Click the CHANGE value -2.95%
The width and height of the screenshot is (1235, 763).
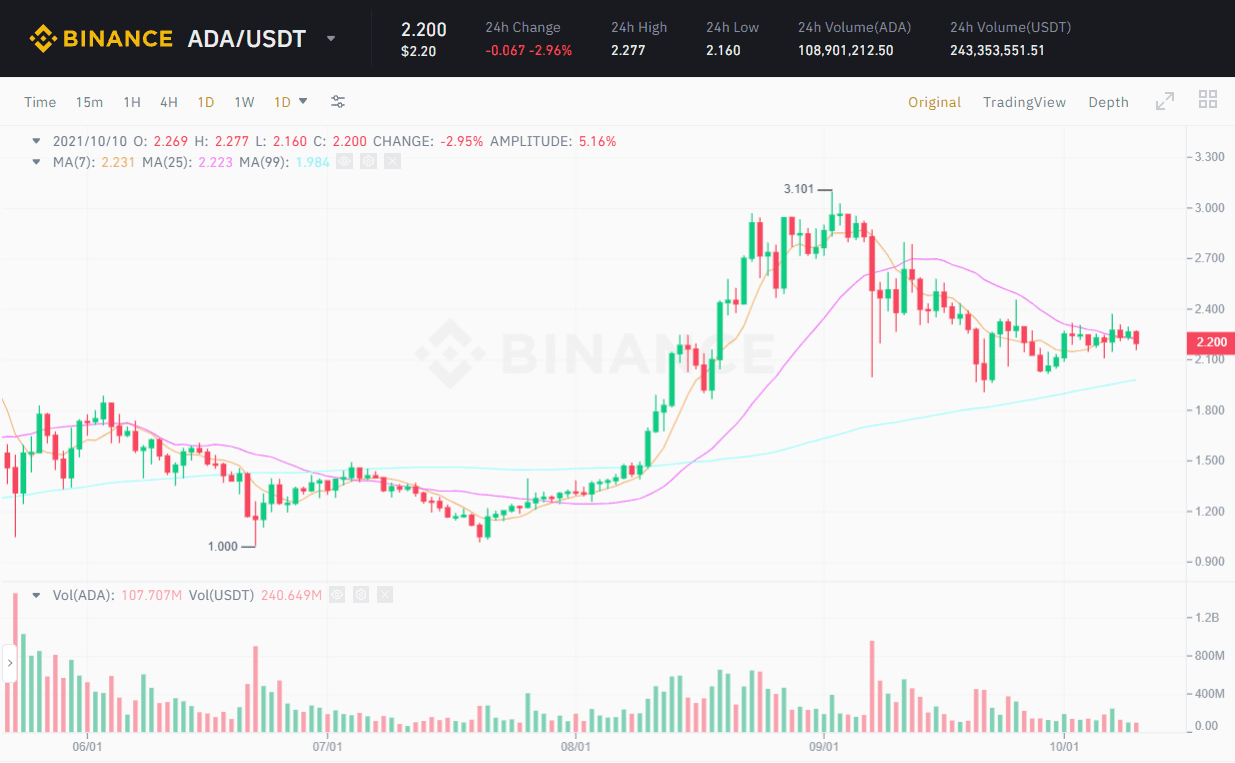coord(461,141)
